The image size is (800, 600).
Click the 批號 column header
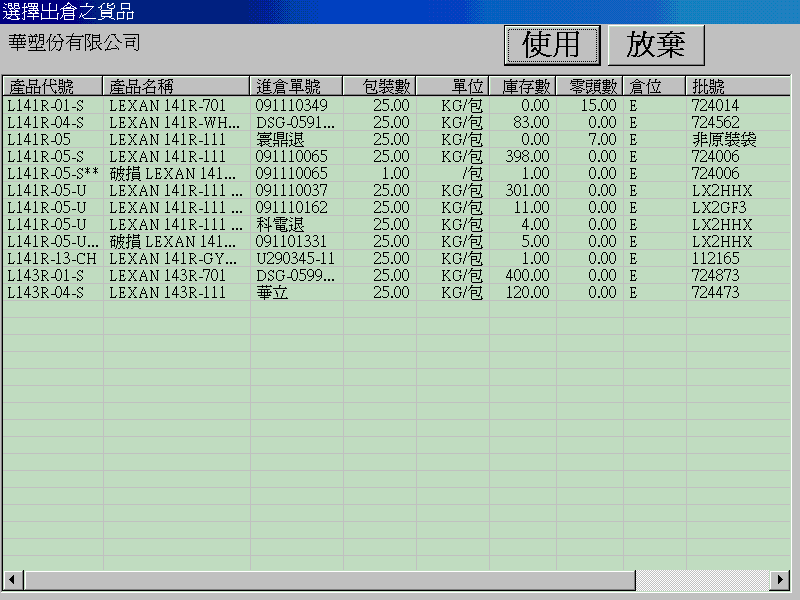point(738,86)
